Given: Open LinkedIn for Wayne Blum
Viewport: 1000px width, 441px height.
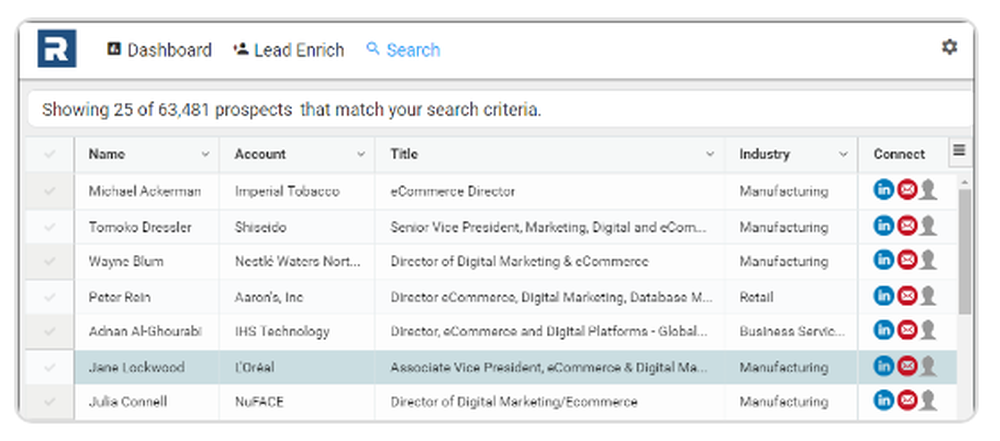Looking at the screenshot, I should [883, 260].
